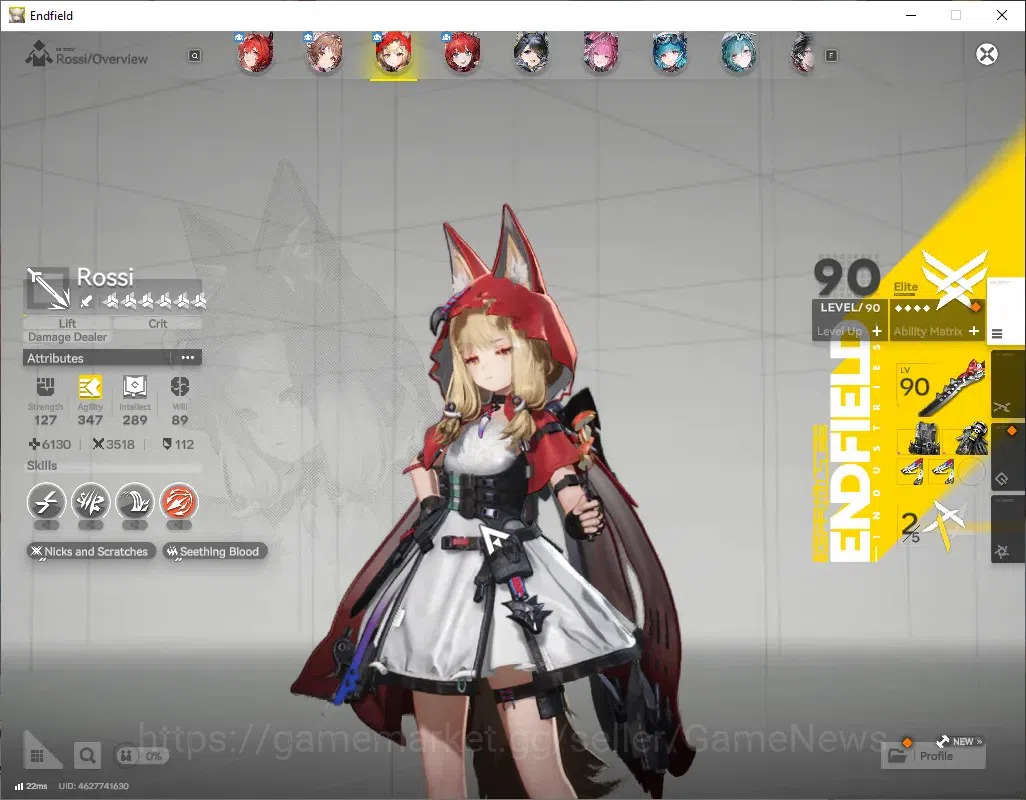Click the highlighted Agility icon
1026x800 pixels.
[x=90, y=387]
